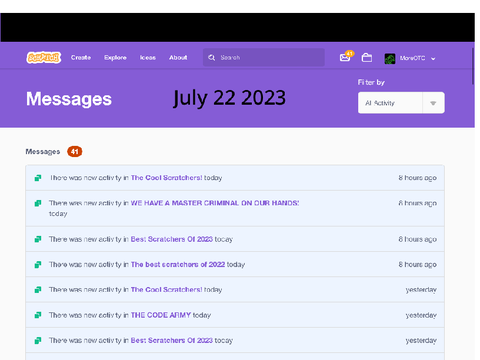
Task: Click the Messages page heading
Action: (69, 99)
